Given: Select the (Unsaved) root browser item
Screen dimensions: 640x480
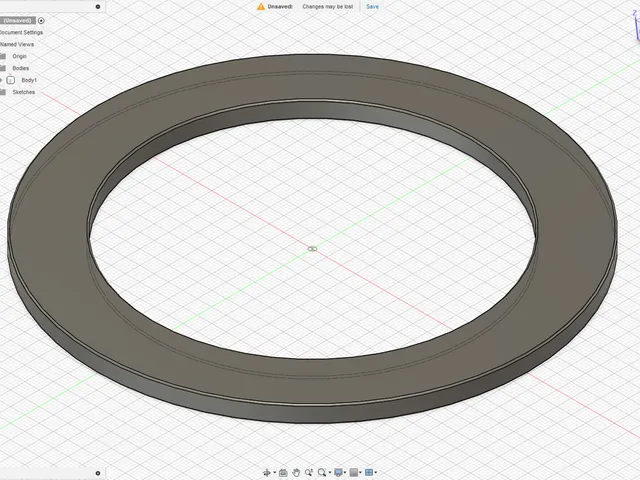Looking at the screenshot, I should click(x=18, y=20).
